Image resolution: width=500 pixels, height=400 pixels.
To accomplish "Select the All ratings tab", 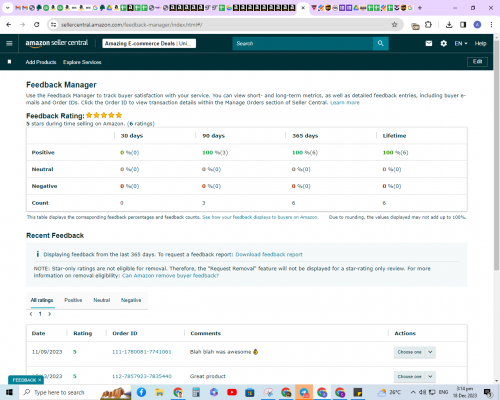I will (42, 300).
